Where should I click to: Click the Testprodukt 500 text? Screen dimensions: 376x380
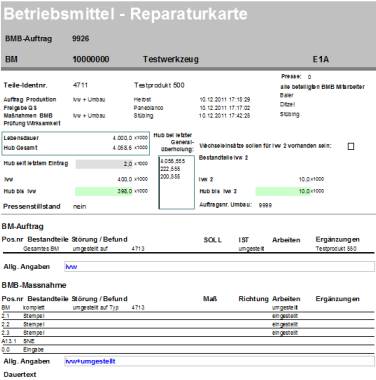[x=159, y=85]
